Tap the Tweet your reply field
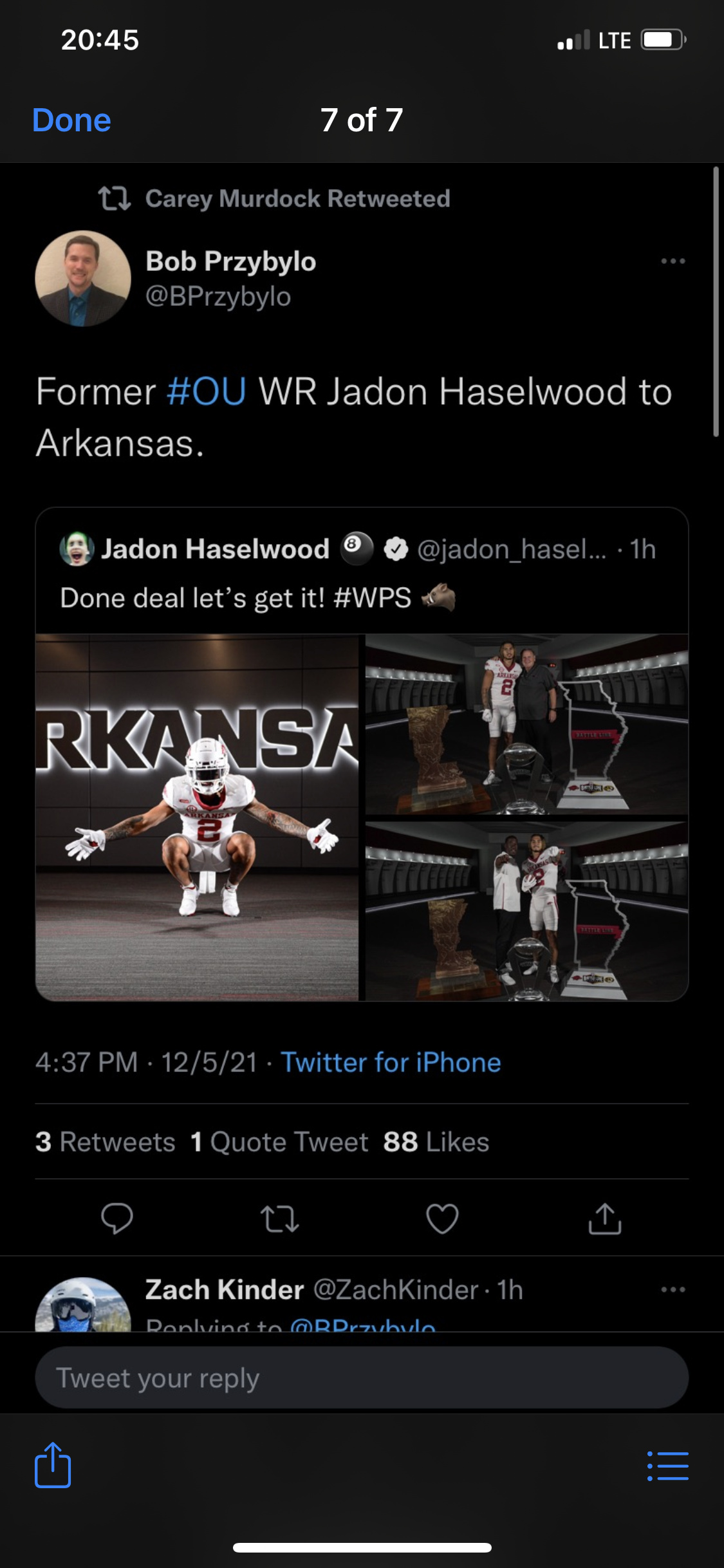724x1568 pixels. pyautogui.click(x=362, y=1377)
